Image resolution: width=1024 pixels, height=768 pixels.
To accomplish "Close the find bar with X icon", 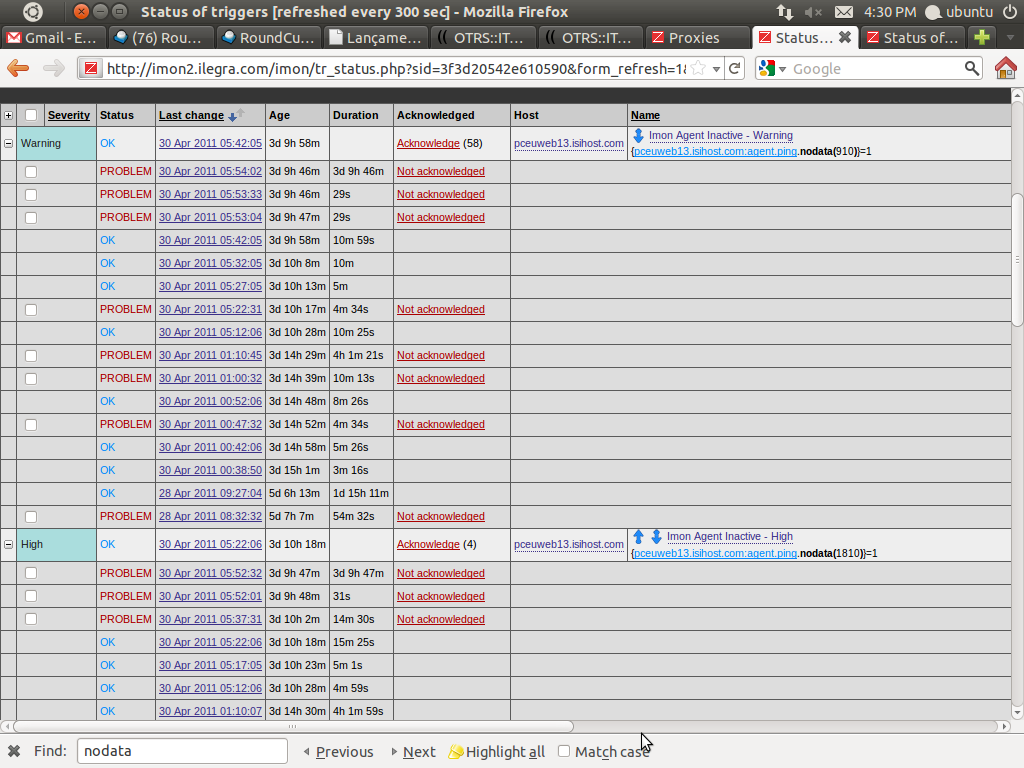I will point(14,751).
